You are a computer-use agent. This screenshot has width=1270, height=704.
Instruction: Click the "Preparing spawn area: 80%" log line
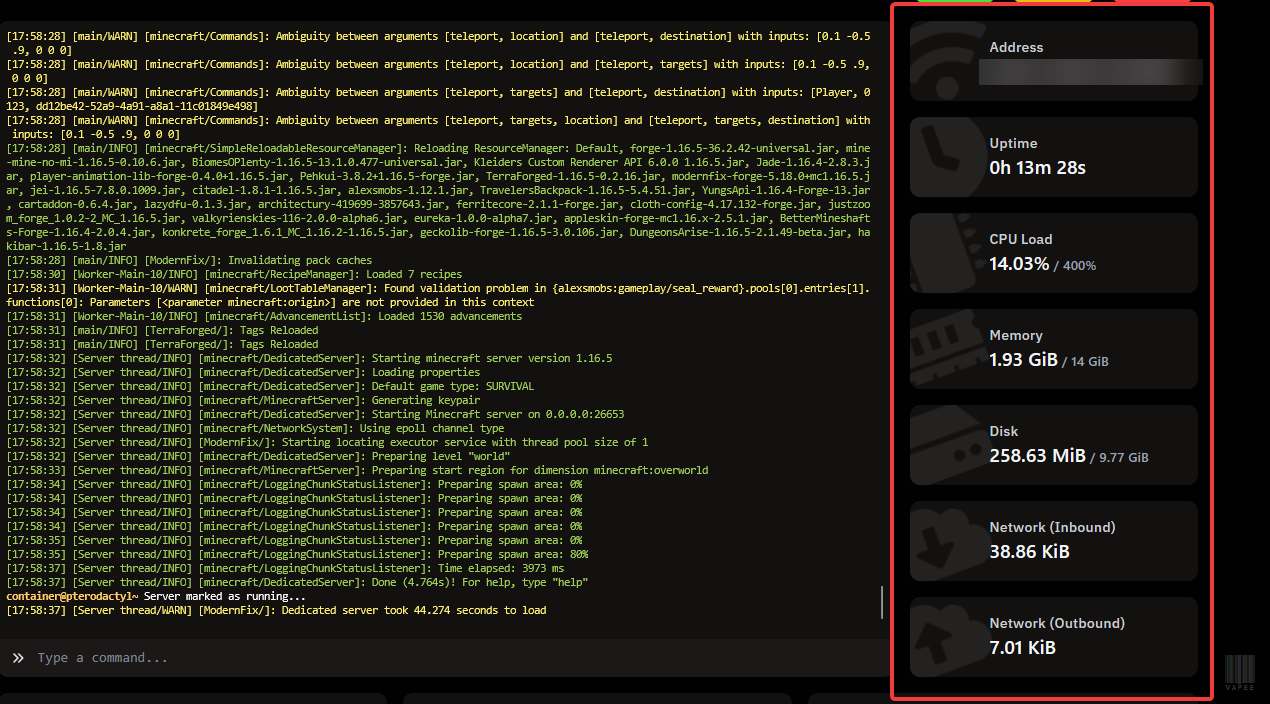point(297,554)
